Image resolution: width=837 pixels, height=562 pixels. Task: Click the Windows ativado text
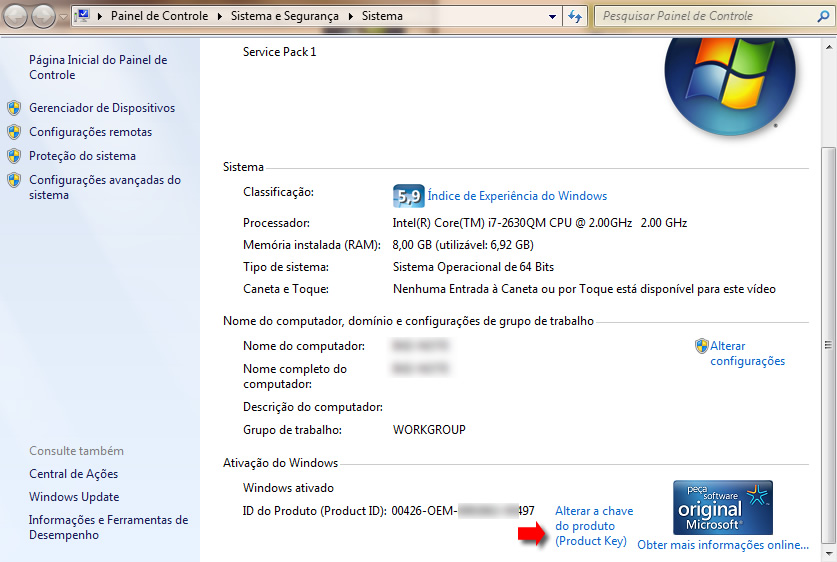288,488
